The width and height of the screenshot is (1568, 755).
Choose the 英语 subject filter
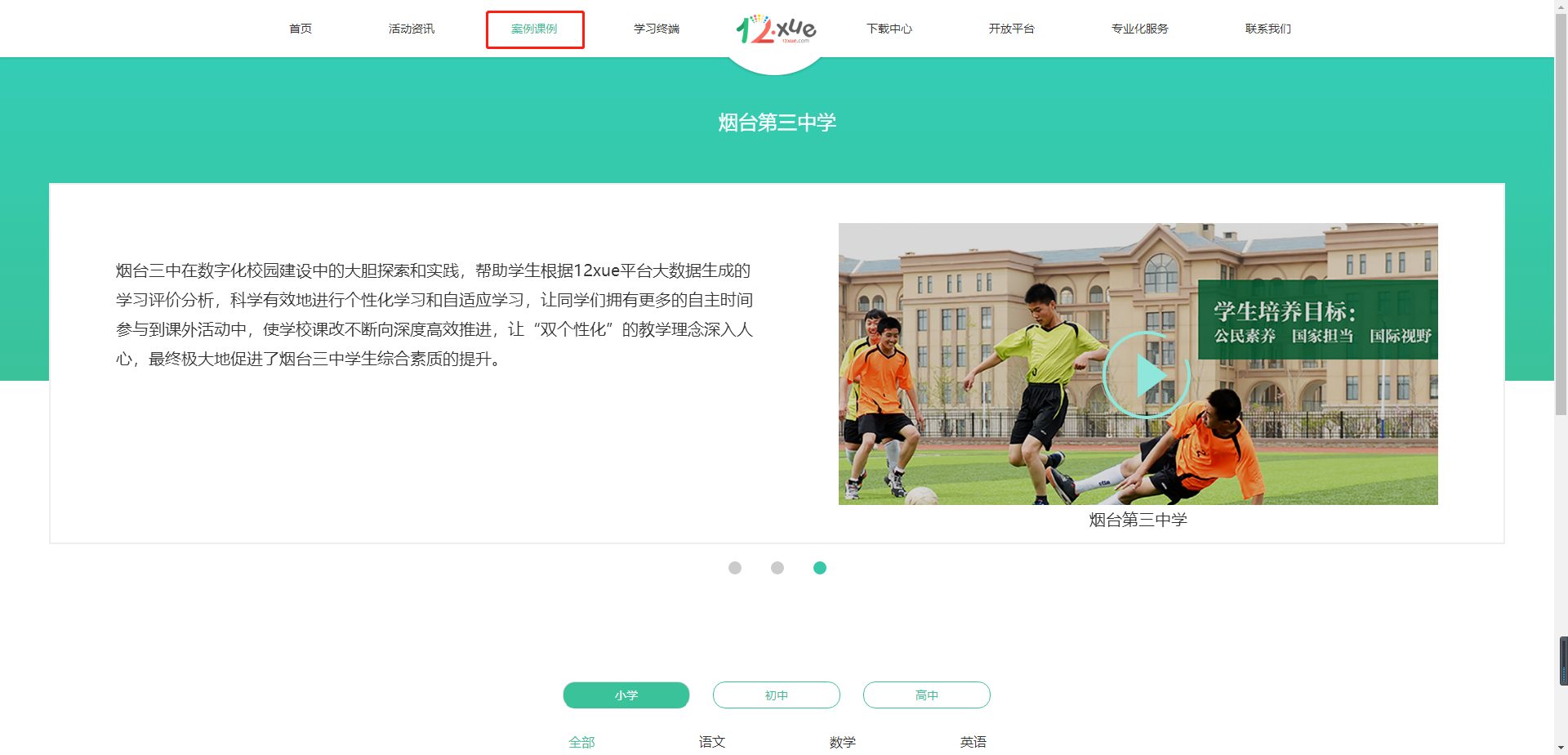(x=973, y=742)
